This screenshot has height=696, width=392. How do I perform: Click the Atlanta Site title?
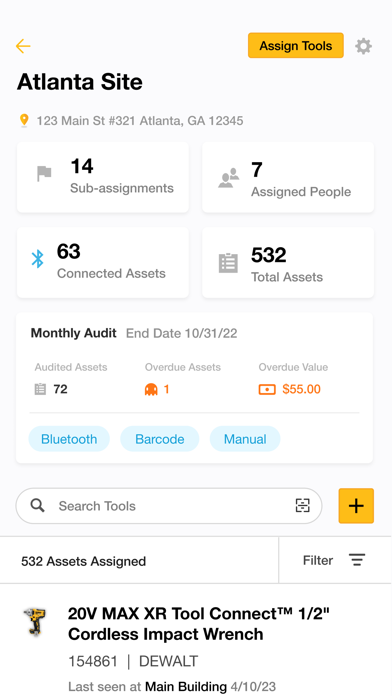point(80,82)
